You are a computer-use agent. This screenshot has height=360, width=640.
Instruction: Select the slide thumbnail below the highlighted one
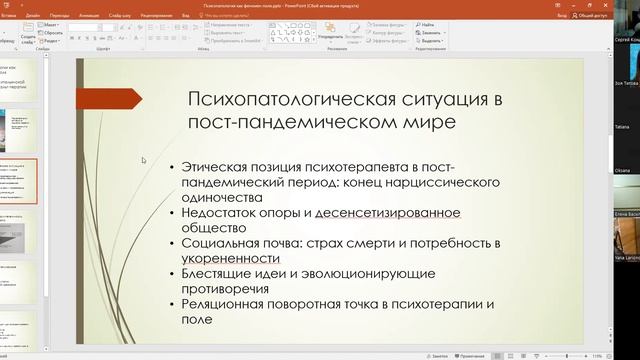click(x=18, y=233)
